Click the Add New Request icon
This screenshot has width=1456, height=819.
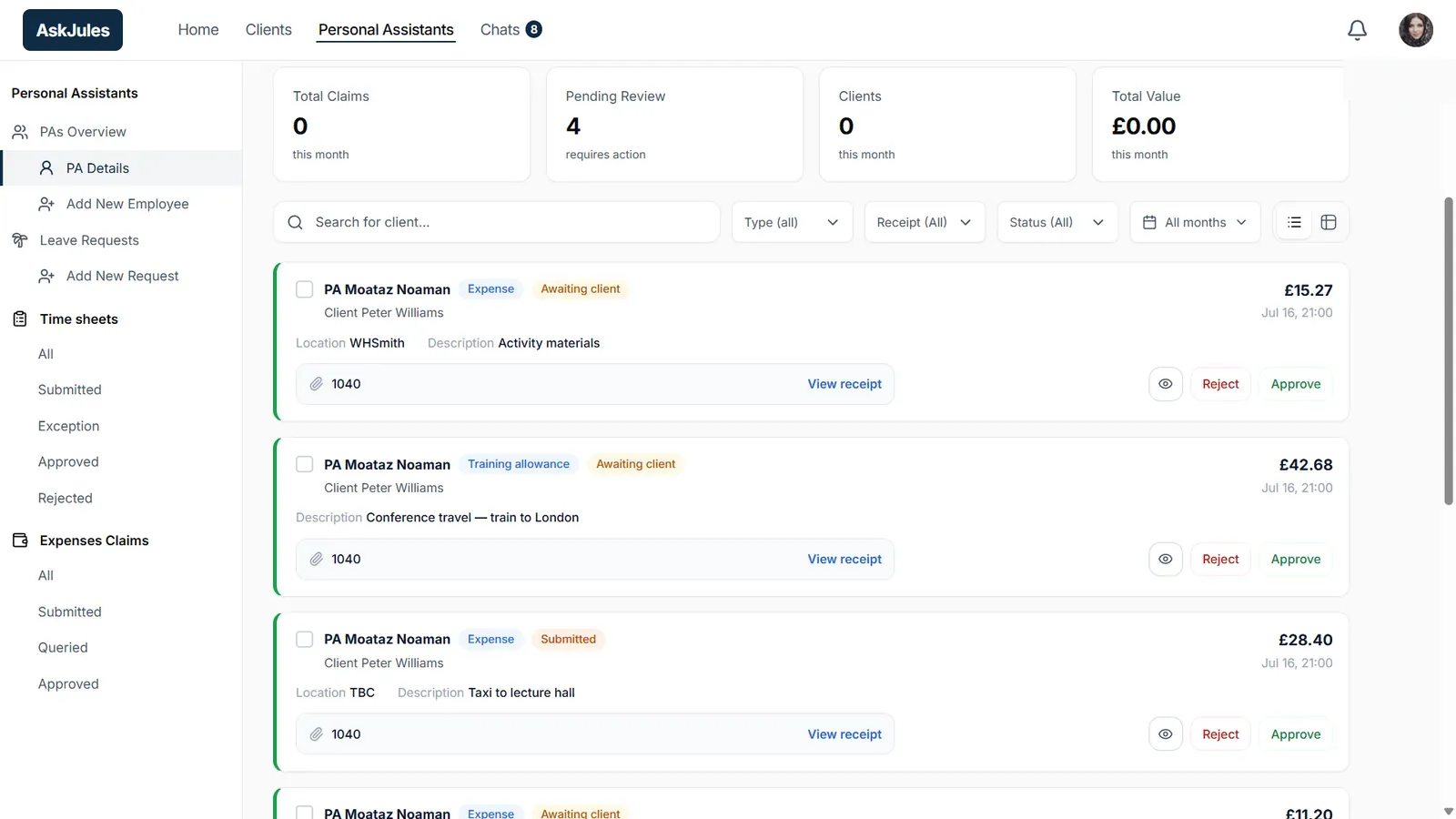coord(46,276)
